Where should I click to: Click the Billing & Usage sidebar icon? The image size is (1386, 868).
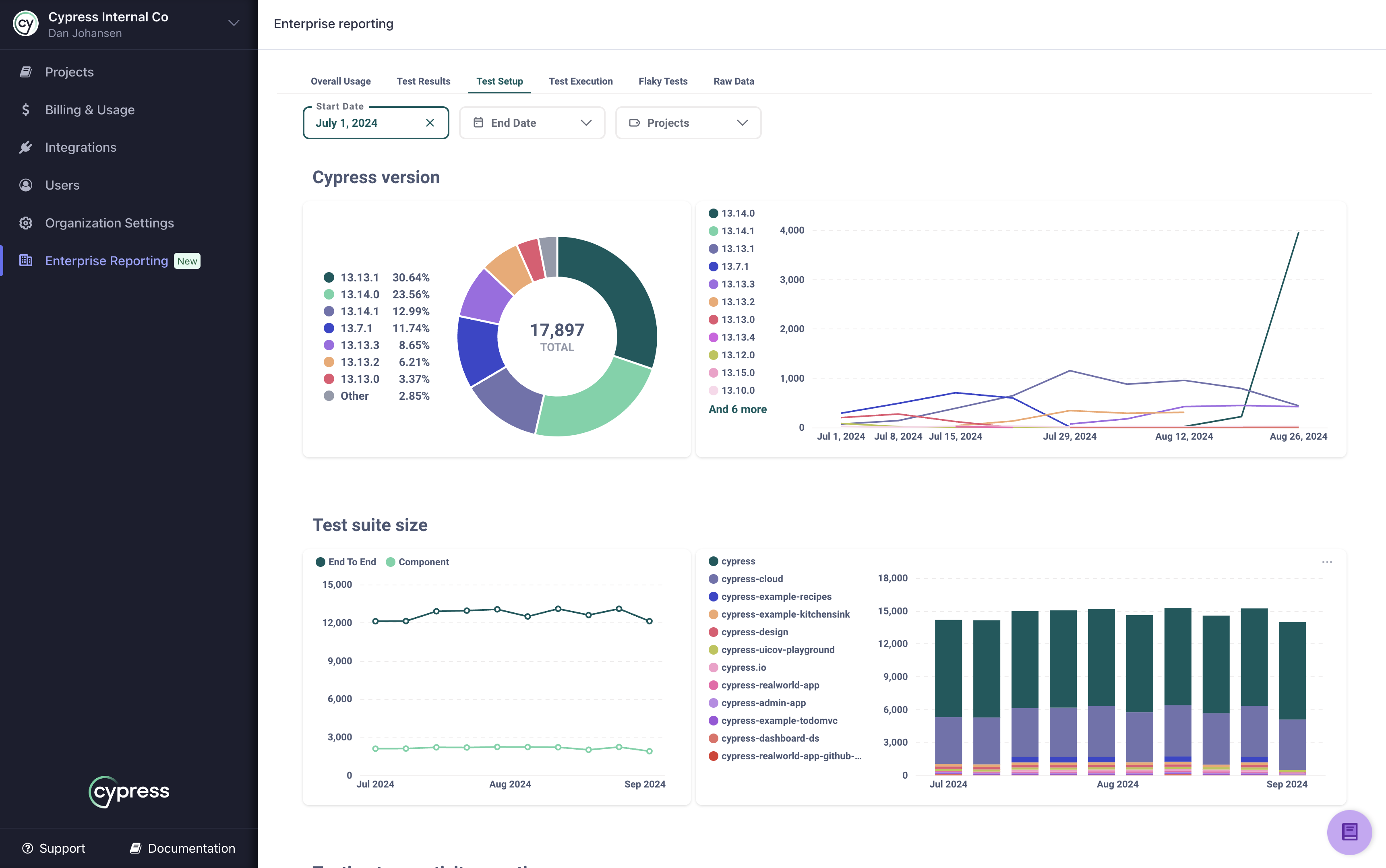pyautogui.click(x=24, y=109)
